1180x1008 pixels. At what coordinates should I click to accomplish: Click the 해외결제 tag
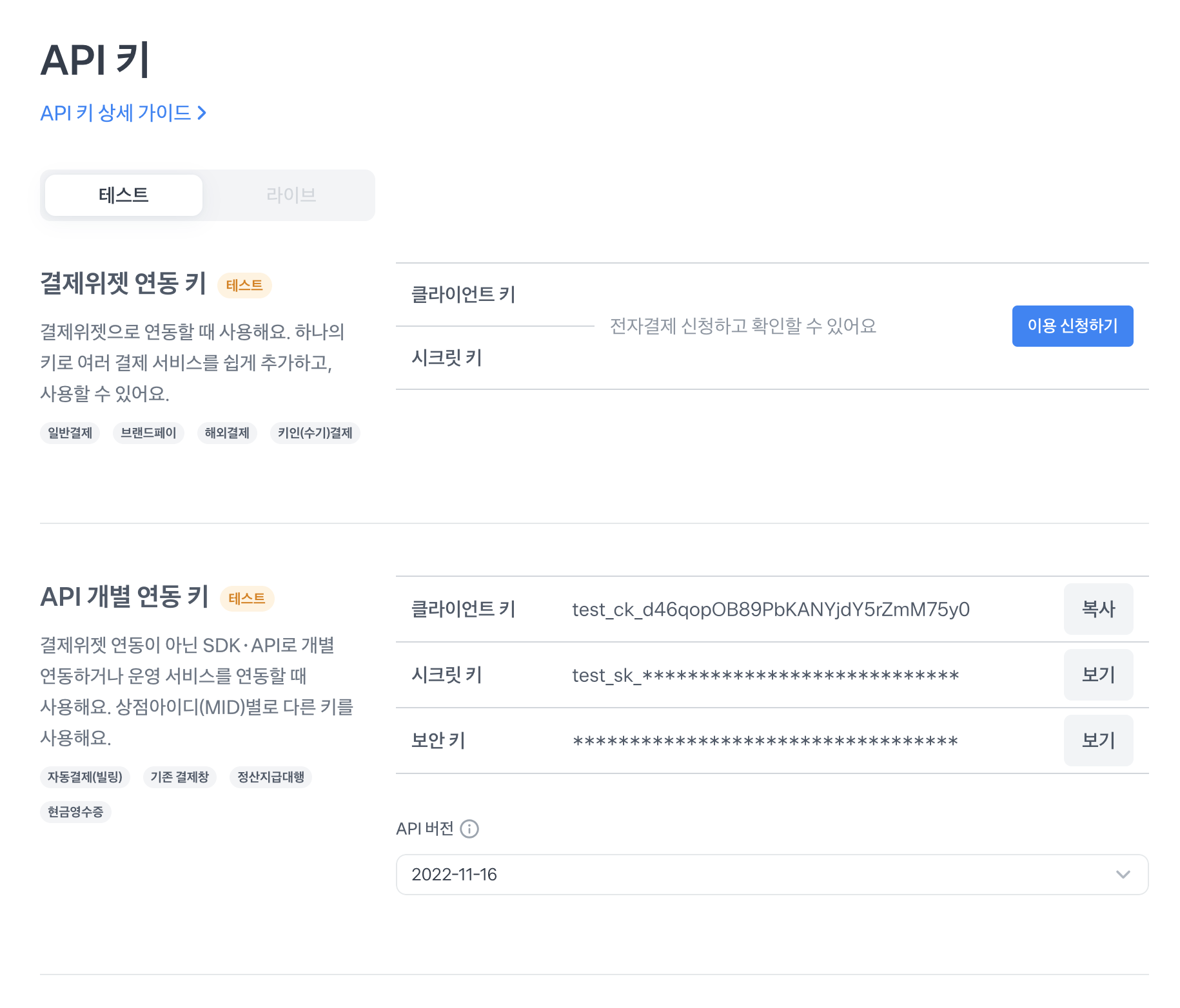(x=227, y=433)
